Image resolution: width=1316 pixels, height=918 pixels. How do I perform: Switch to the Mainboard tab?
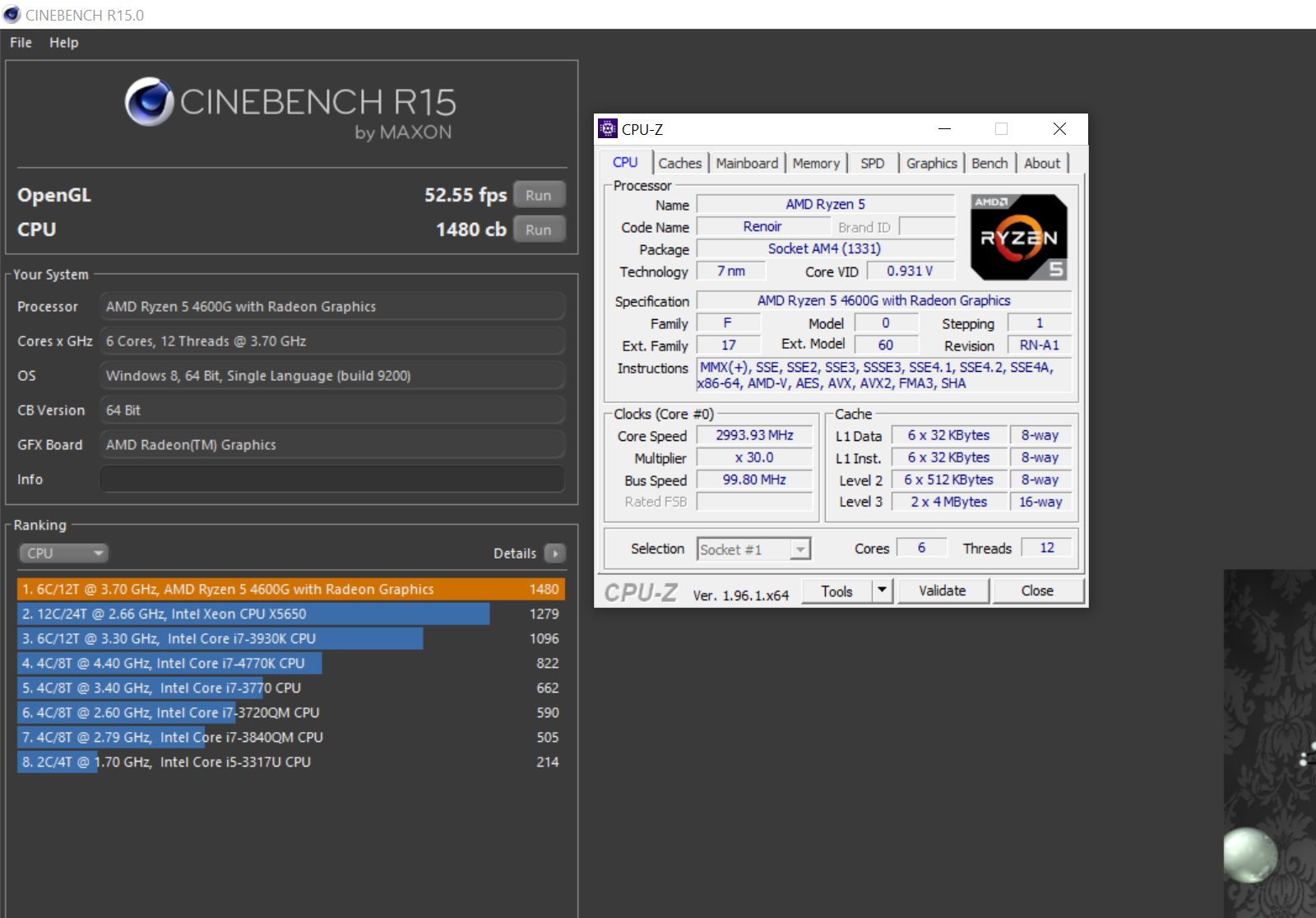[x=747, y=163]
